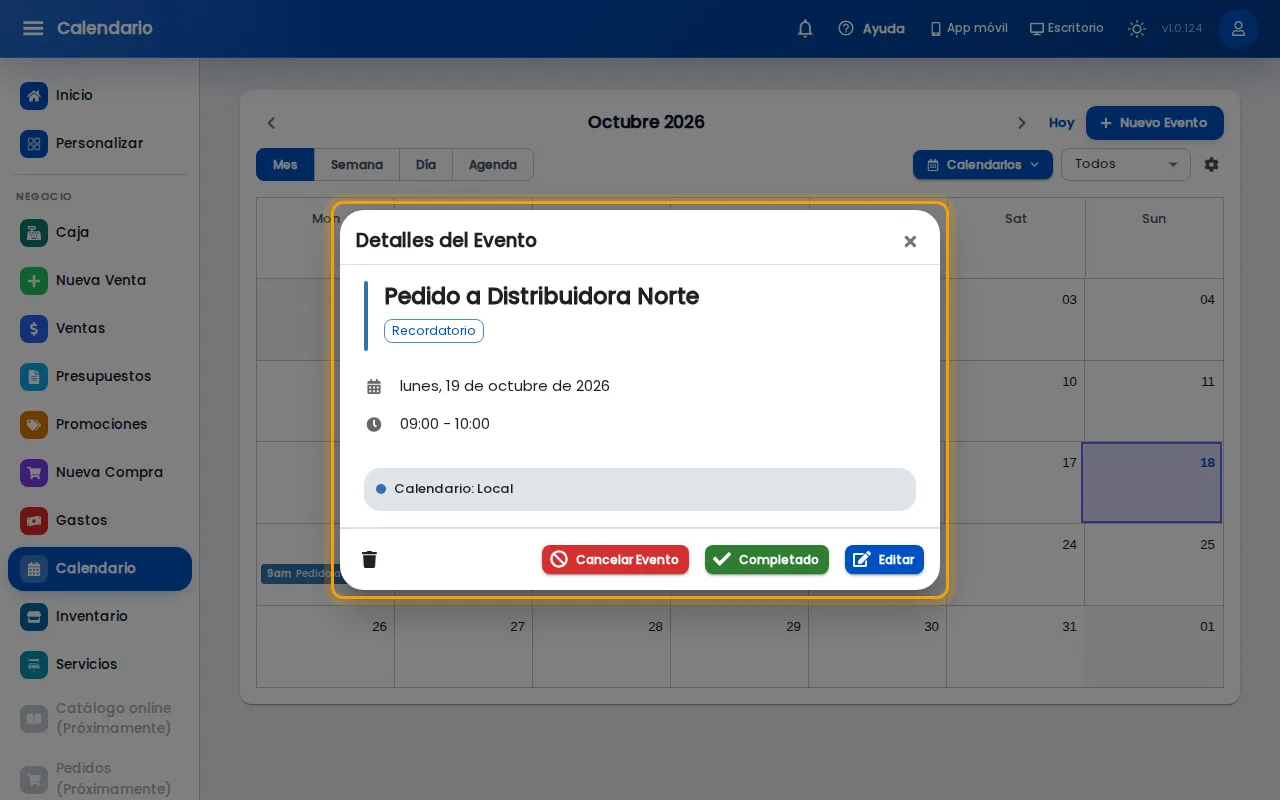
Task: Click the Editar button
Action: coord(884,560)
